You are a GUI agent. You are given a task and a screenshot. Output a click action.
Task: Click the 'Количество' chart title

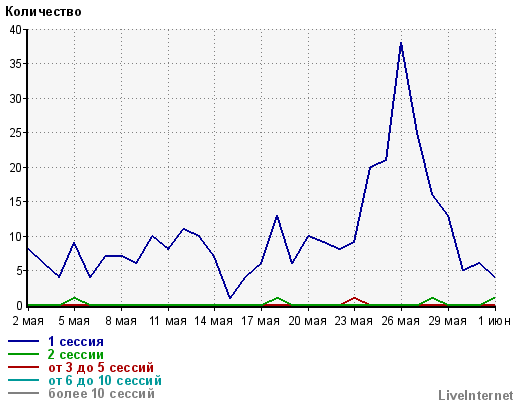tap(43, 12)
